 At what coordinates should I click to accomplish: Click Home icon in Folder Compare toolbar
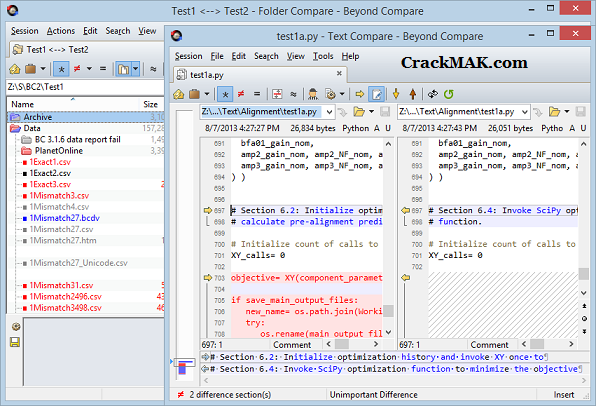click(x=14, y=69)
